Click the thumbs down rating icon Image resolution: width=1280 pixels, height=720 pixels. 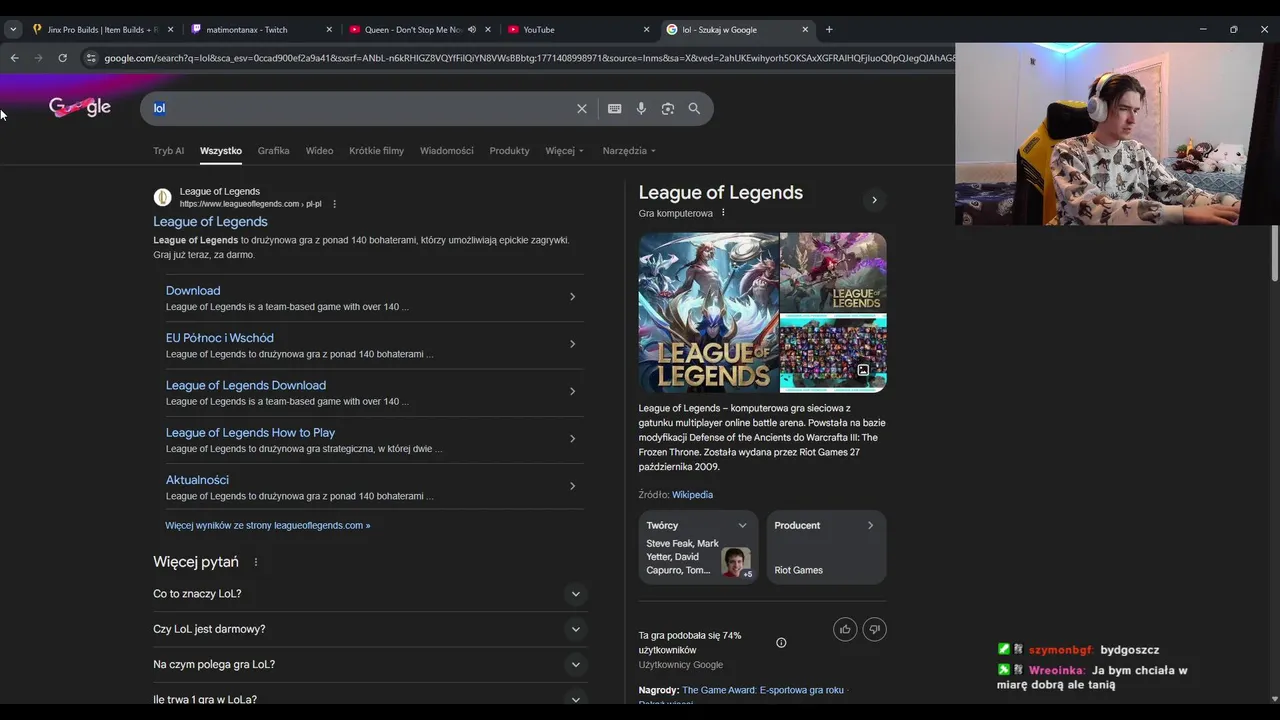[874, 629]
